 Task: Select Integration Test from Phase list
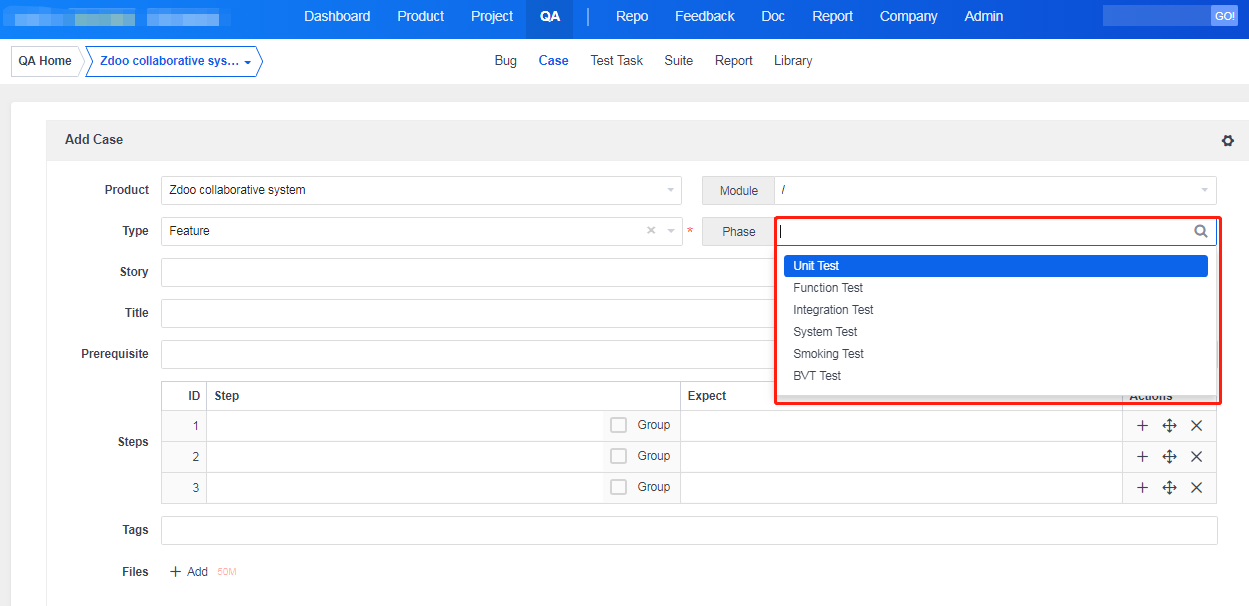[833, 310]
